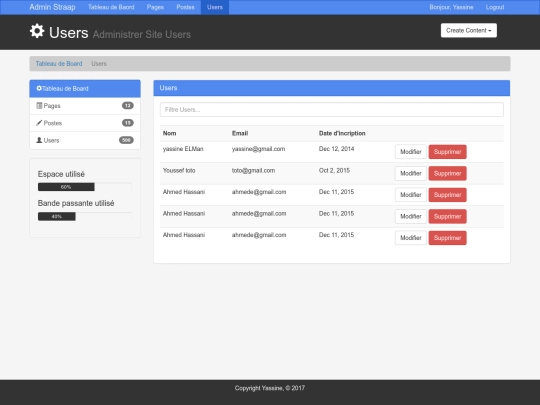This screenshot has width=540, height=405.
Task: Click the Users panel header
Action: 332,88
